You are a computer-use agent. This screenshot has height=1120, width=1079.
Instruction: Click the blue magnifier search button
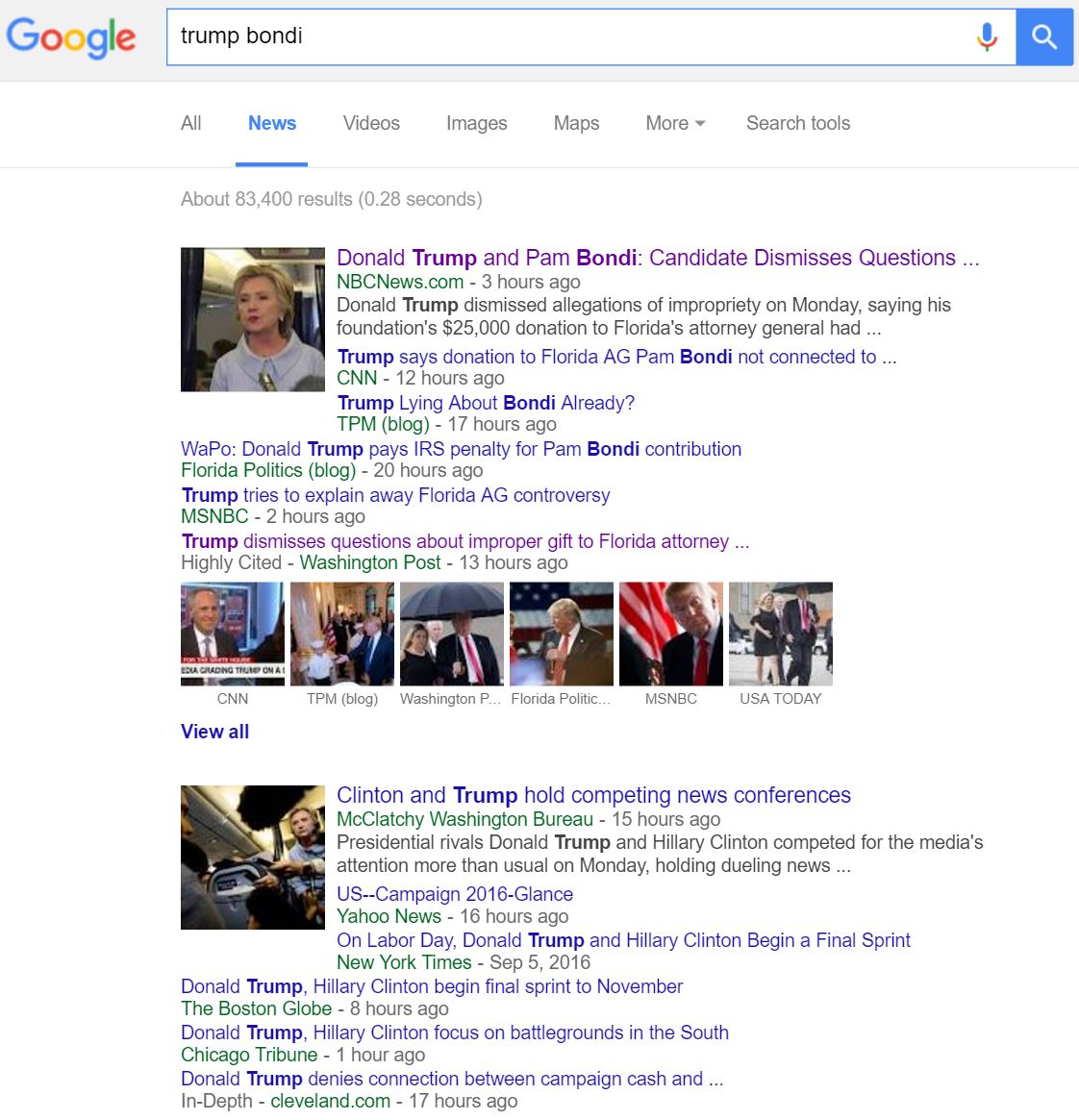point(1044,37)
